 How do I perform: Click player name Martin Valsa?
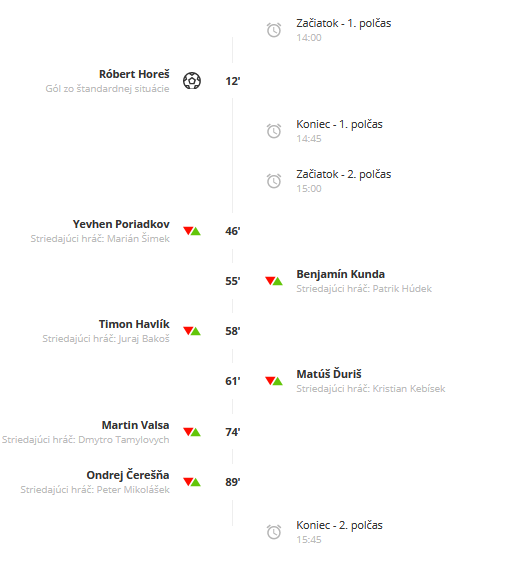136,425
